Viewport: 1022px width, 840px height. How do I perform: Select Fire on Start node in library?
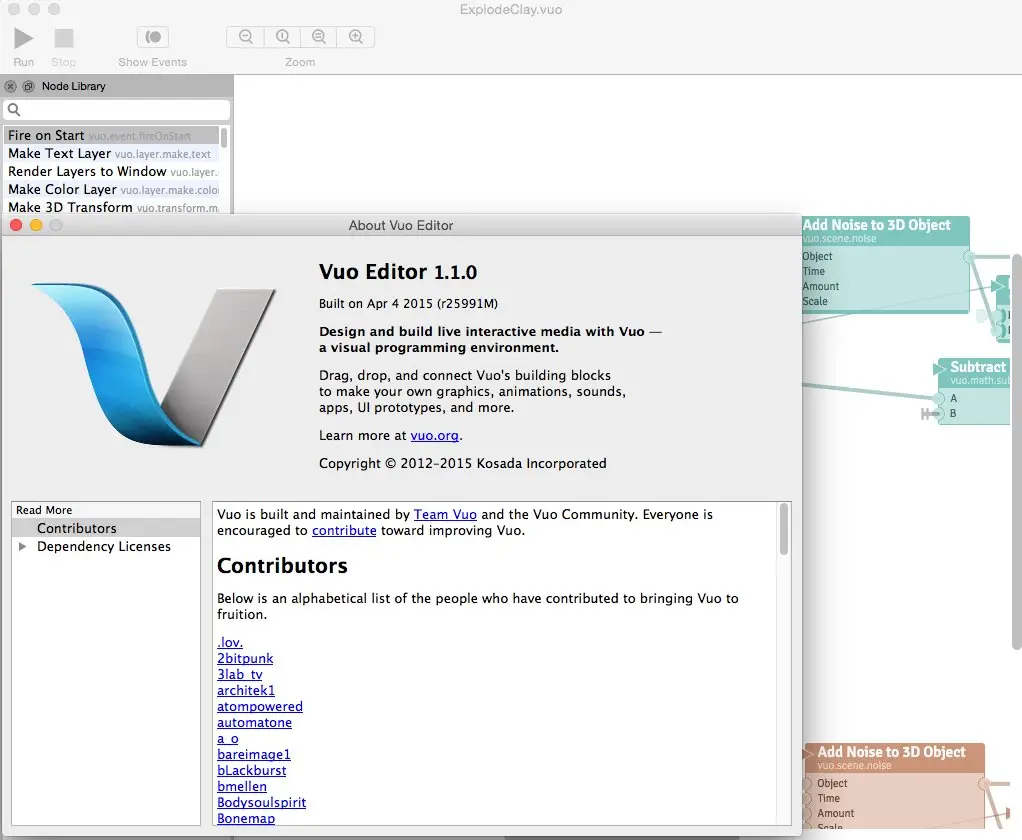point(111,136)
